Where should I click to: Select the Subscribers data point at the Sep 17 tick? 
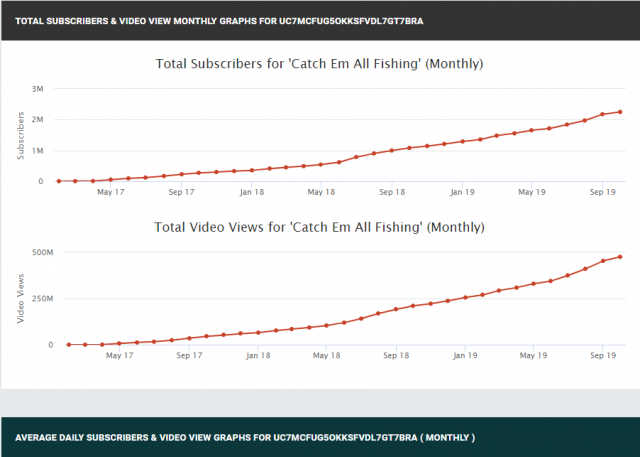[182, 174]
